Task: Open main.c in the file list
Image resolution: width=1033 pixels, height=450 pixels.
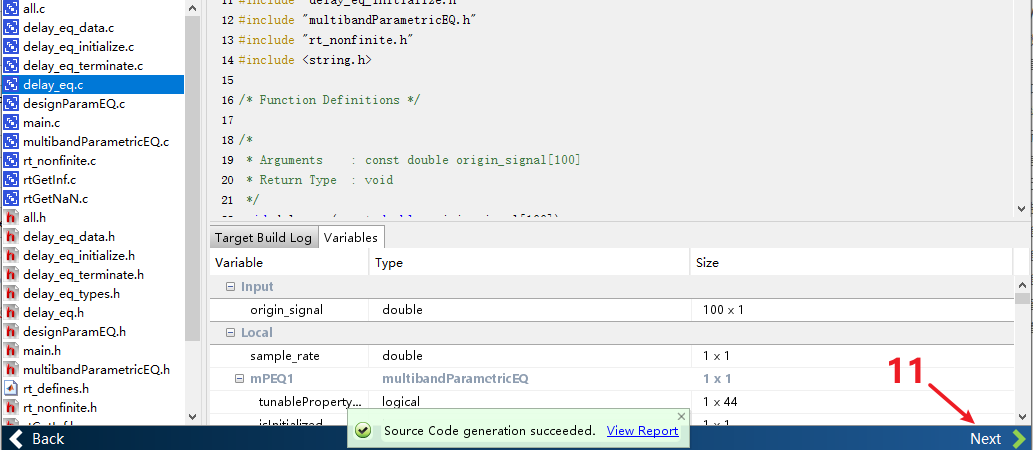Action: (42, 123)
